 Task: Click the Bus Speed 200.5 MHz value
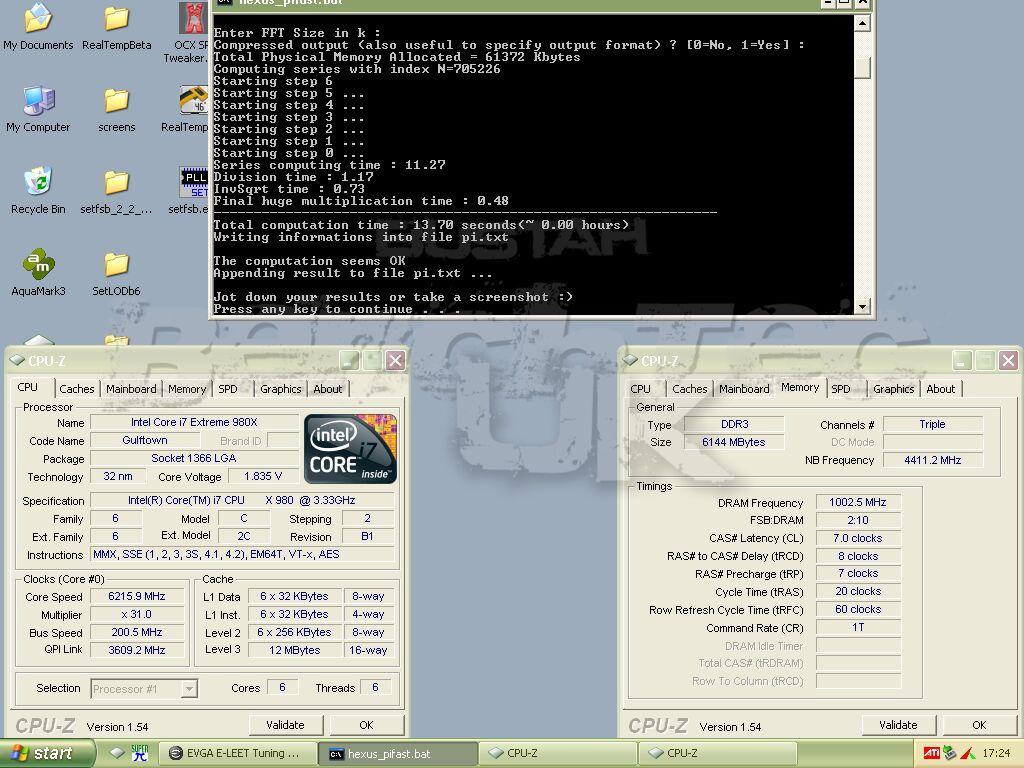coord(137,632)
